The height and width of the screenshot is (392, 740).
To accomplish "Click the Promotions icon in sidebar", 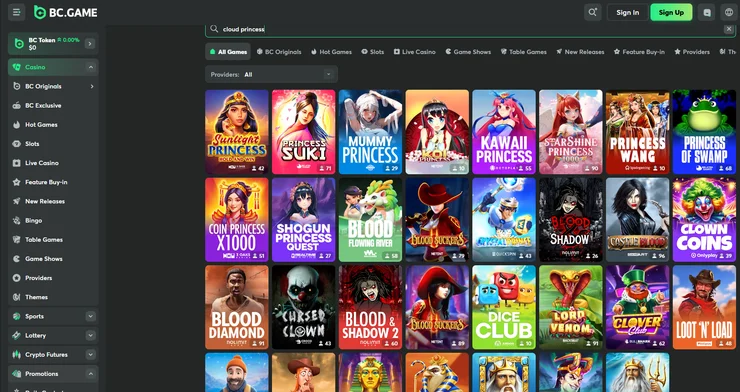I will point(17,374).
